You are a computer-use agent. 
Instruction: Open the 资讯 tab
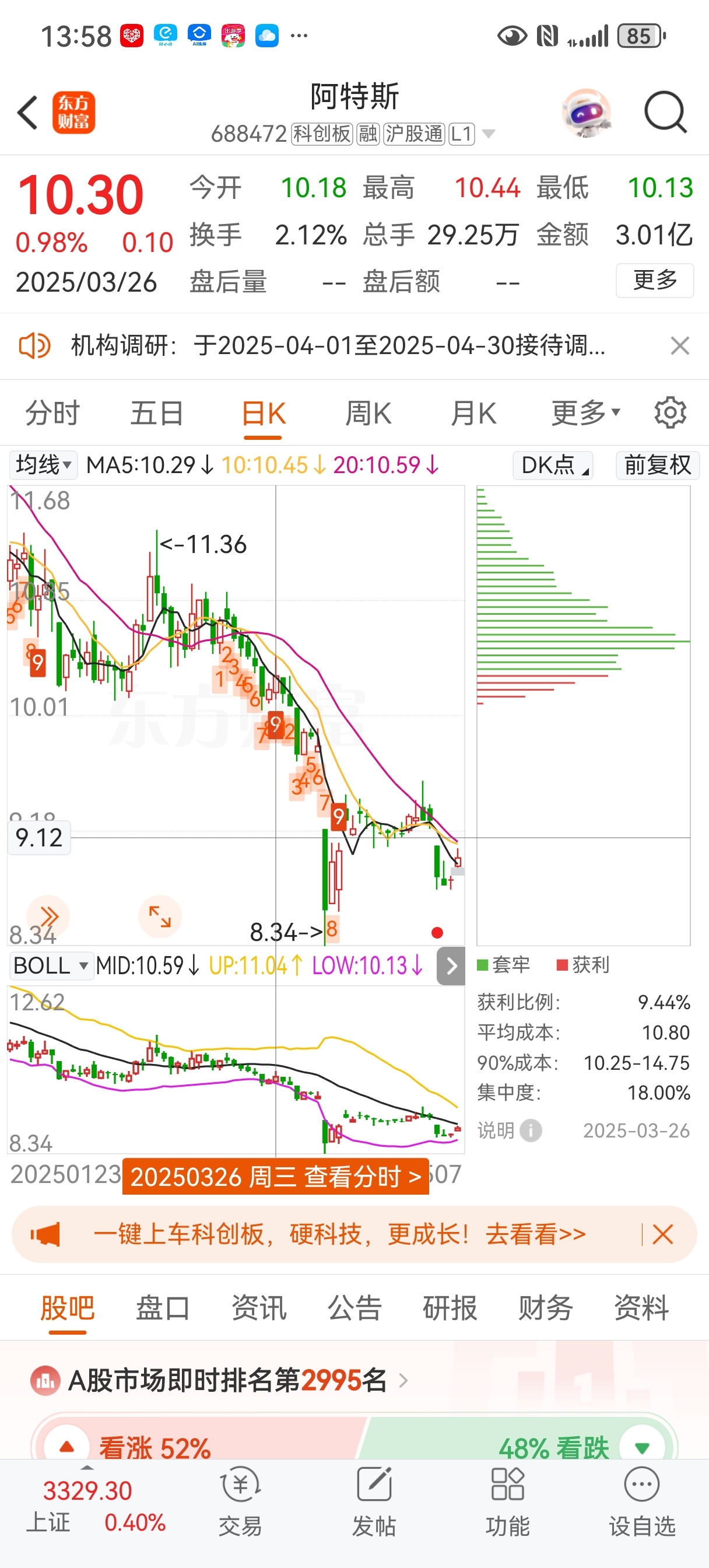click(259, 1307)
